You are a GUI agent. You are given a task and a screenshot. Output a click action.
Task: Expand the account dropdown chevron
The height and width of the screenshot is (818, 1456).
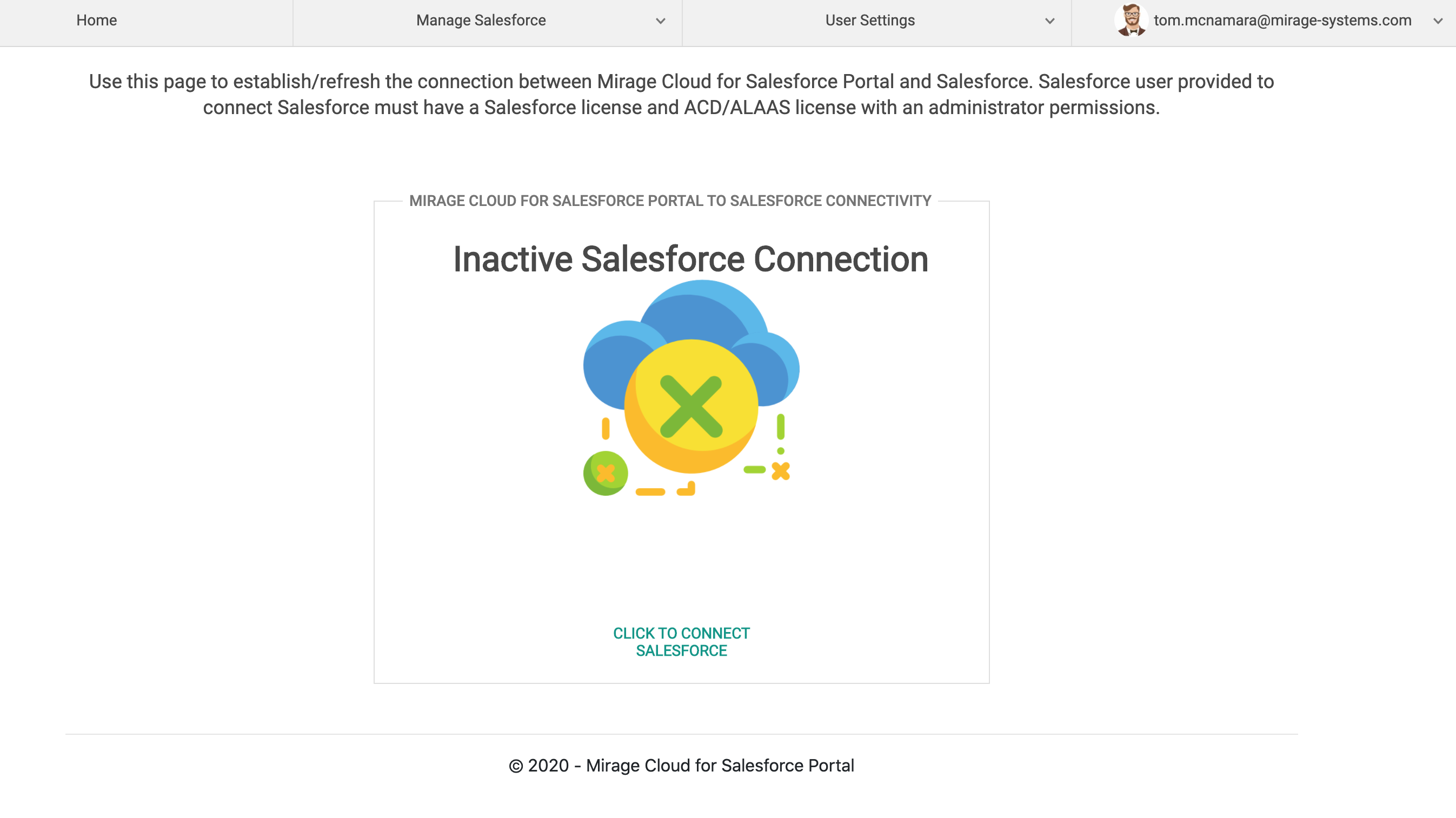pyautogui.click(x=1438, y=22)
